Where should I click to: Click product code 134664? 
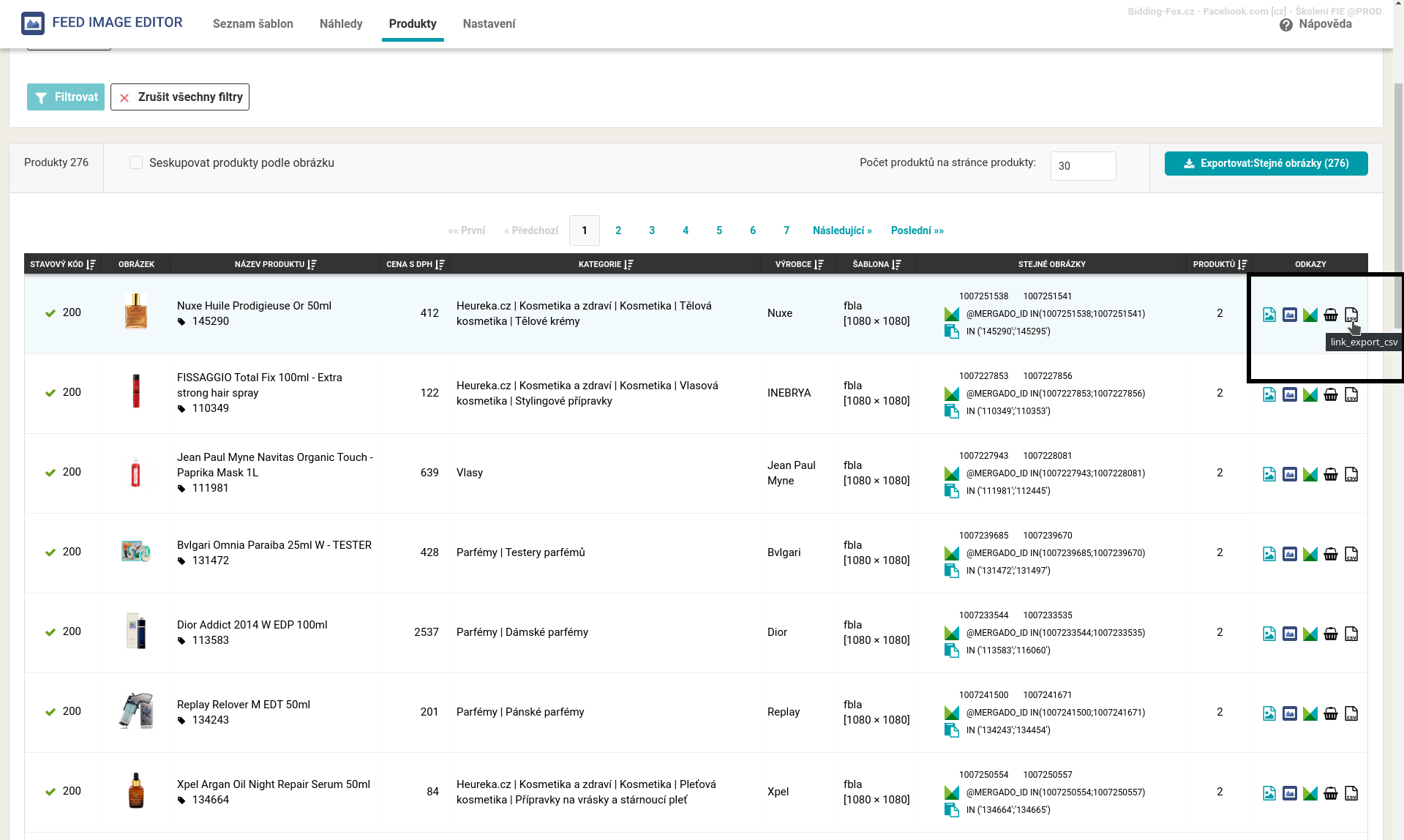(x=211, y=800)
